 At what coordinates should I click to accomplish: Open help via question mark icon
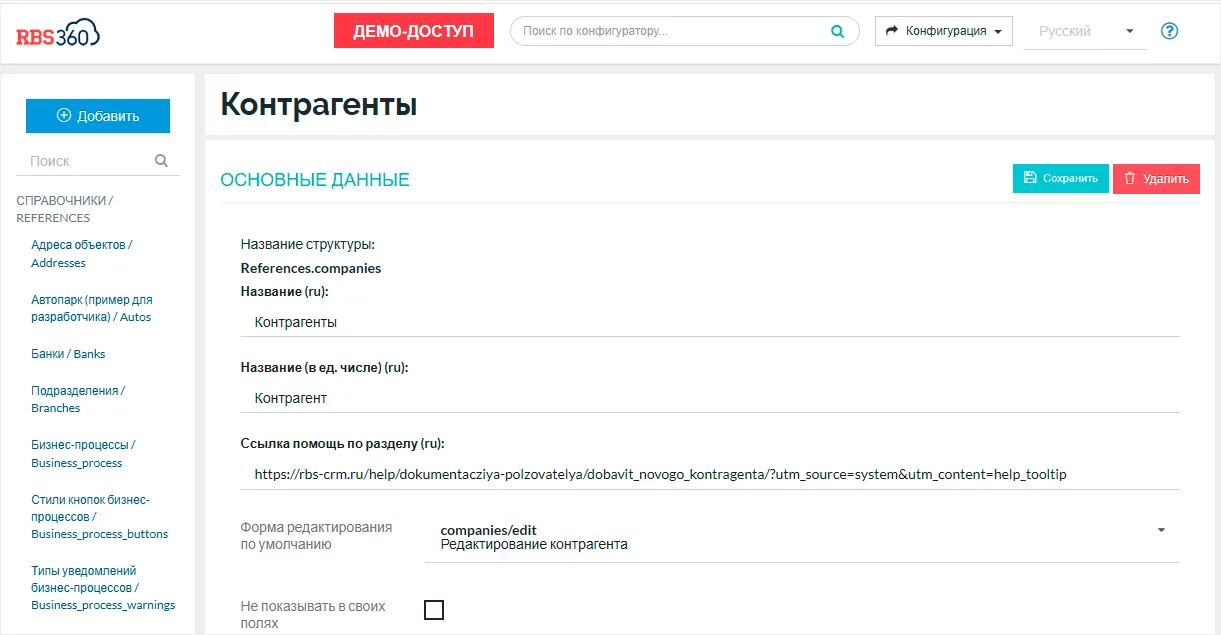(x=1169, y=31)
